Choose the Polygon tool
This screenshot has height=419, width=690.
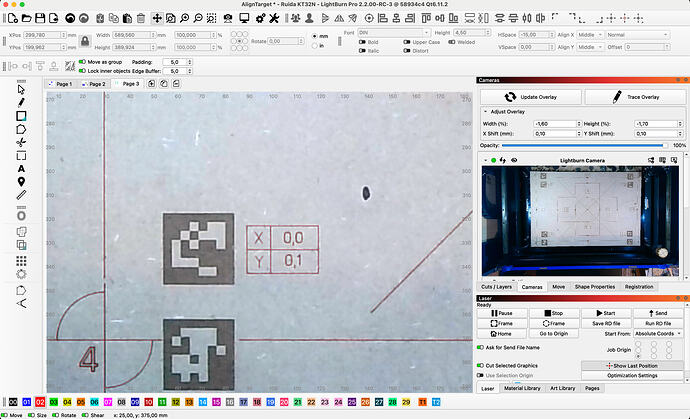coord(21,129)
